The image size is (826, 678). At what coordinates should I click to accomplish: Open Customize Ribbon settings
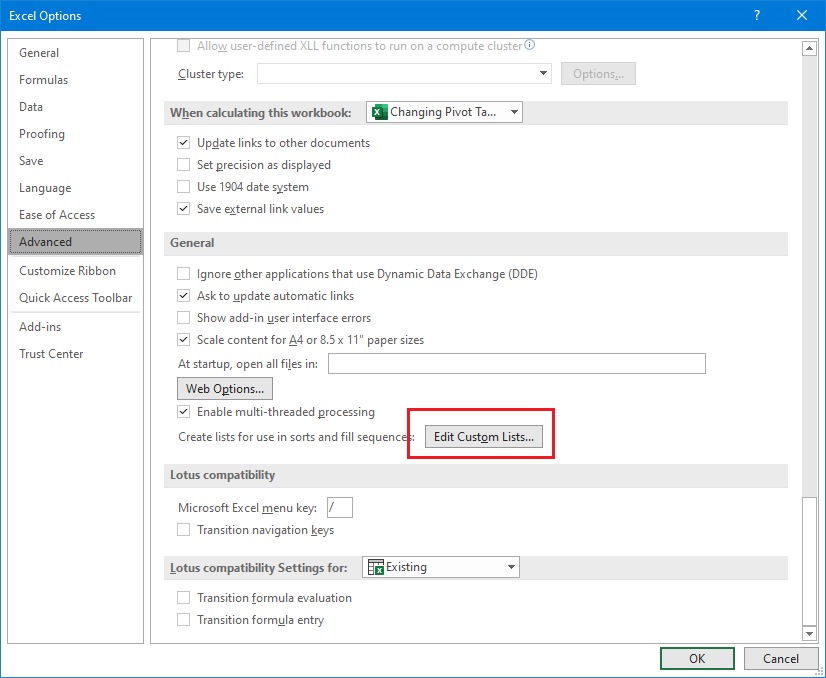click(76, 271)
